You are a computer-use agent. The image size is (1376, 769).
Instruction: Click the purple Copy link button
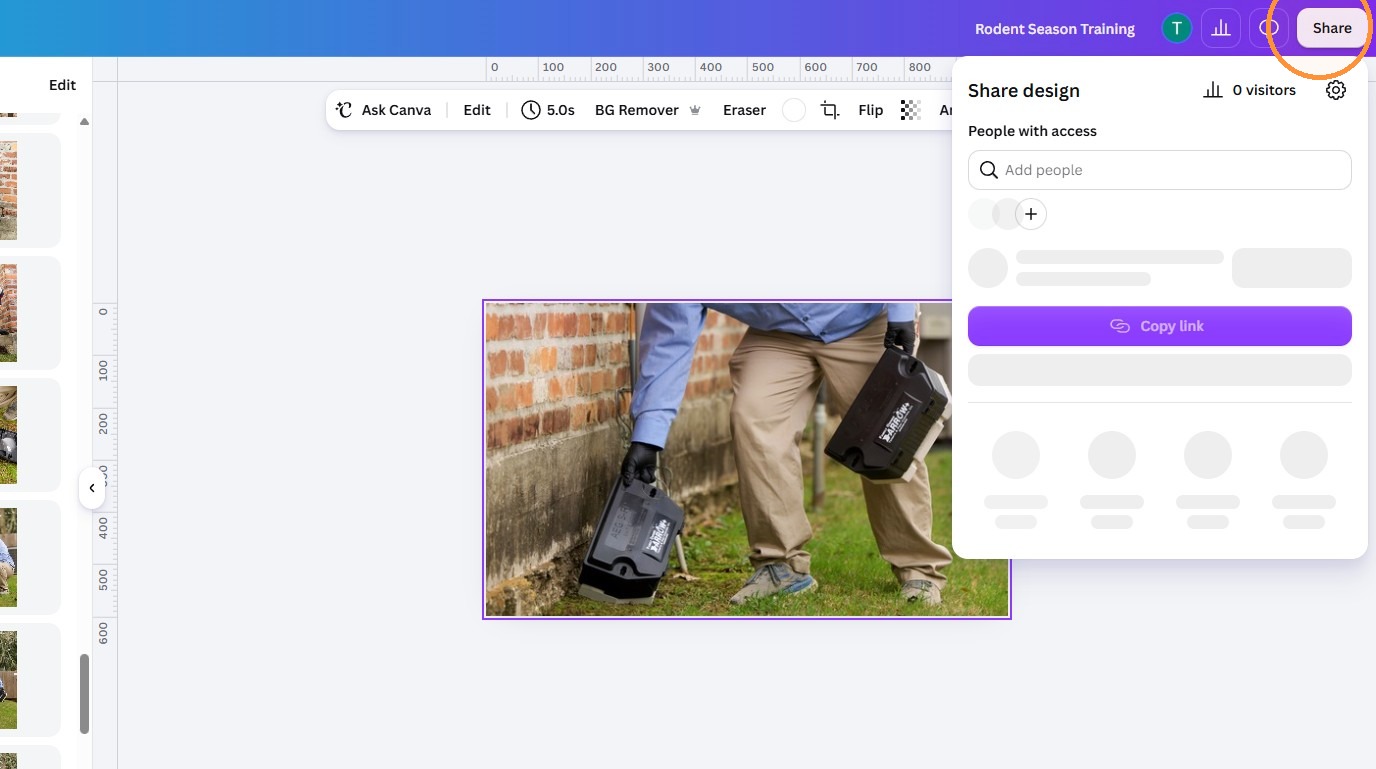[1160, 326]
